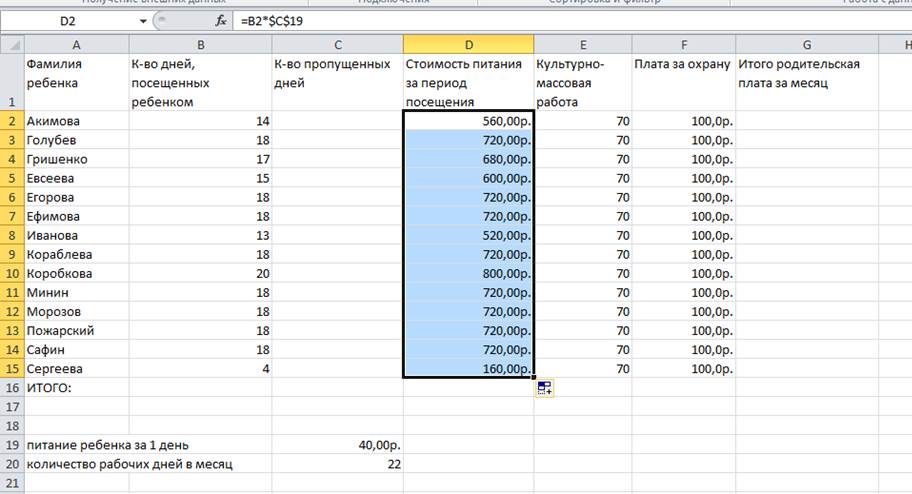
Task: Click the Auto Fill Options icon below D15
Action: tap(544, 388)
